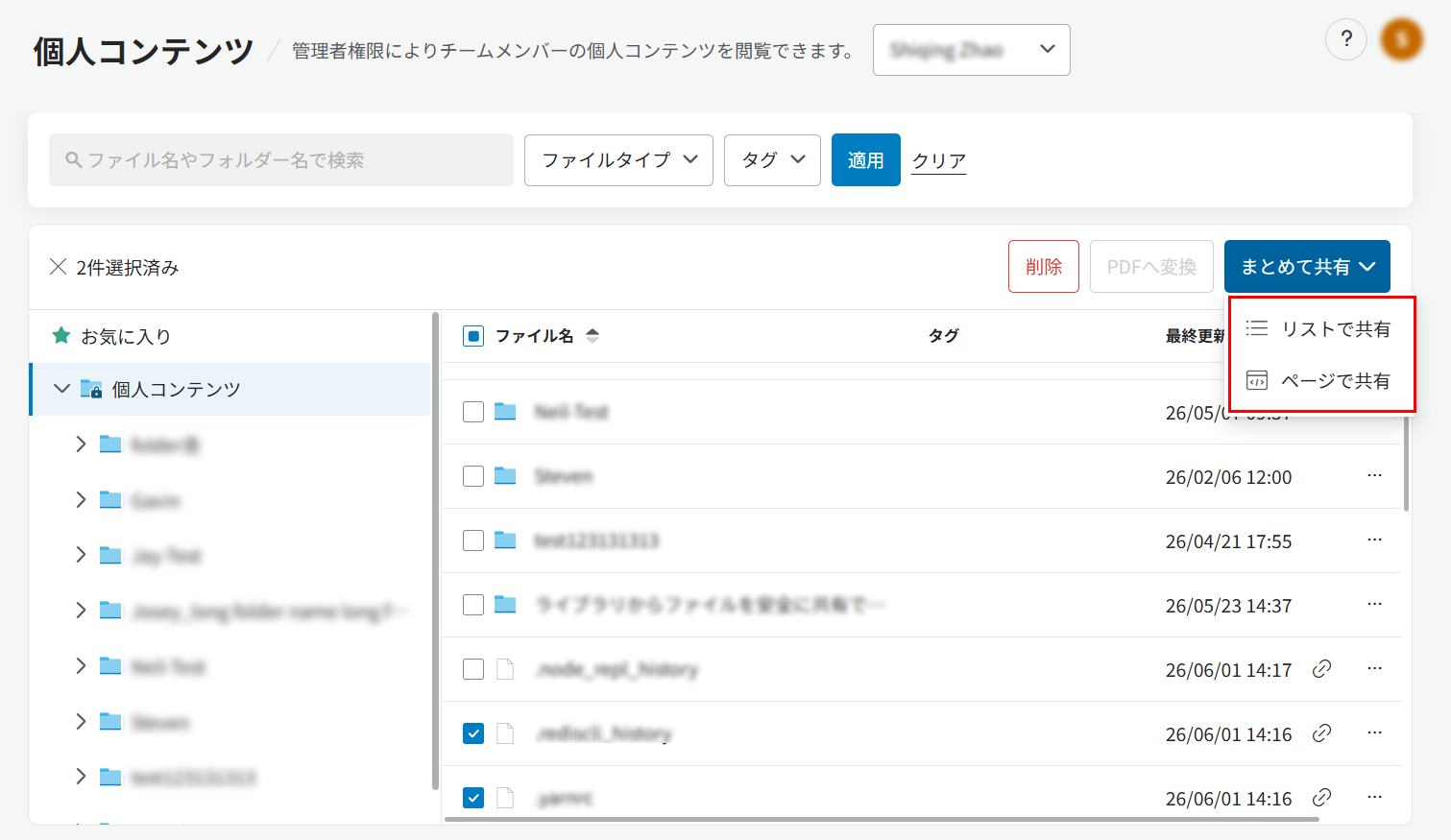Image resolution: width=1451 pixels, height=840 pixels.
Task: Expand the Neil Test folder chevron in tree
Action: click(81, 665)
